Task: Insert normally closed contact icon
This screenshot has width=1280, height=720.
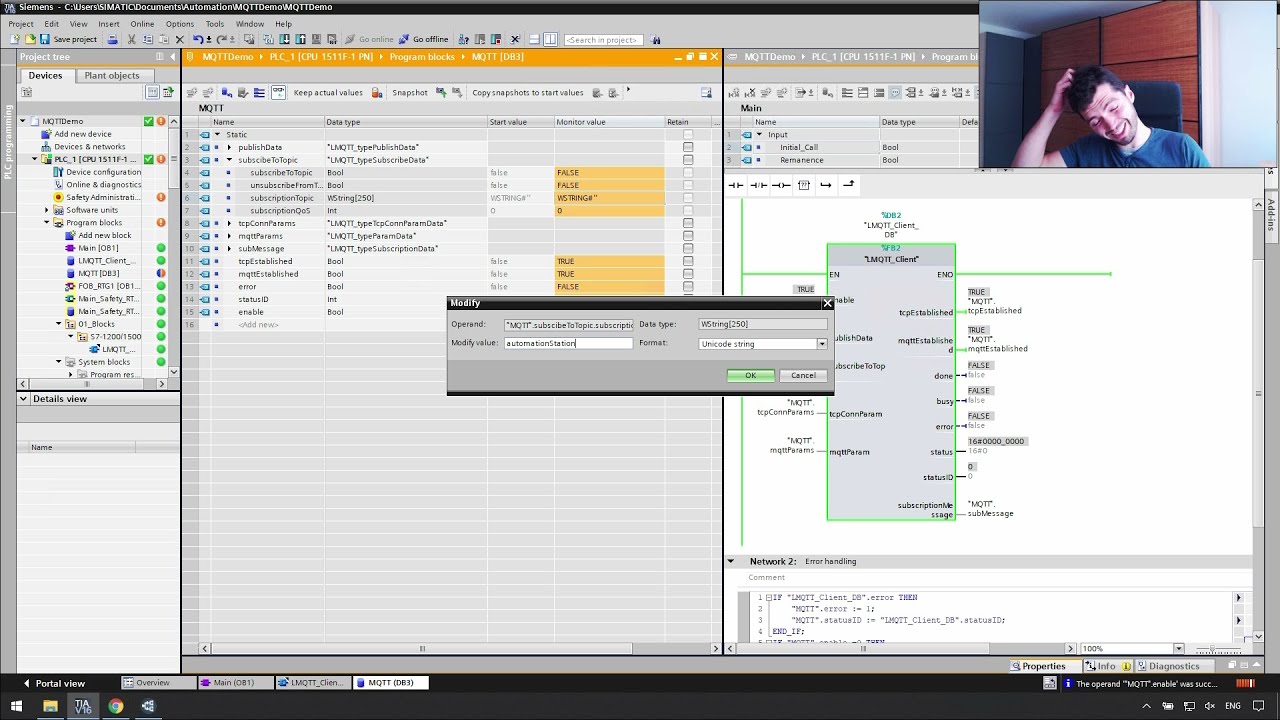Action: (758, 185)
